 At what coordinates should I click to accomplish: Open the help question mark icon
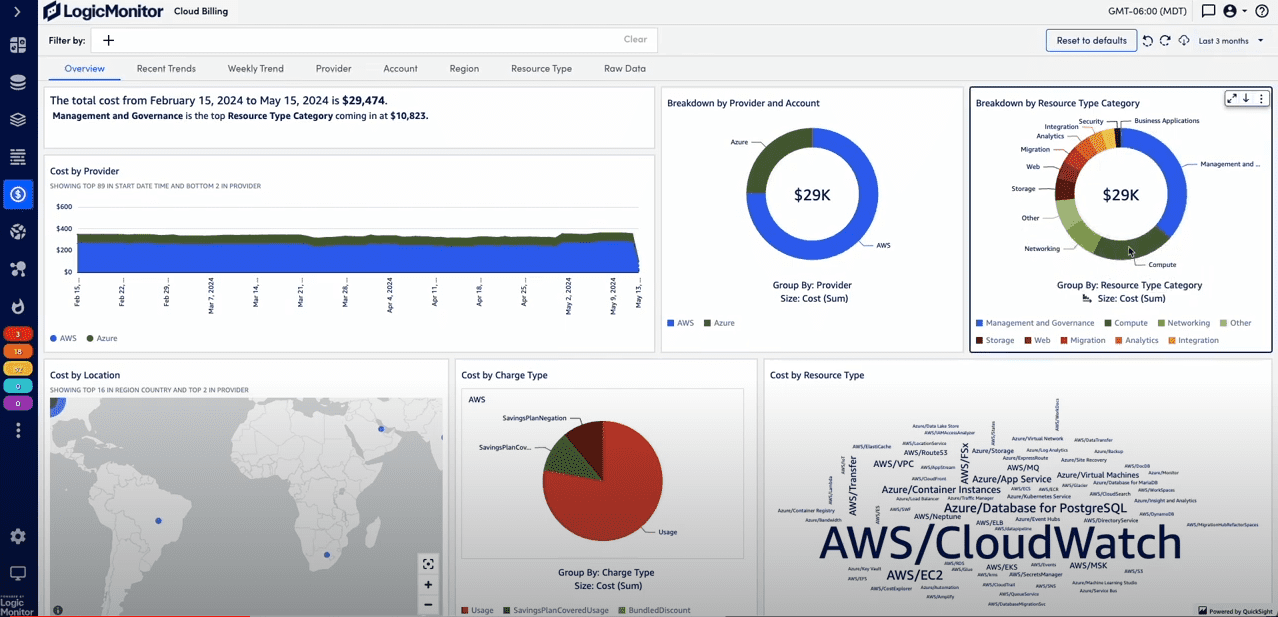(x=1262, y=12)
